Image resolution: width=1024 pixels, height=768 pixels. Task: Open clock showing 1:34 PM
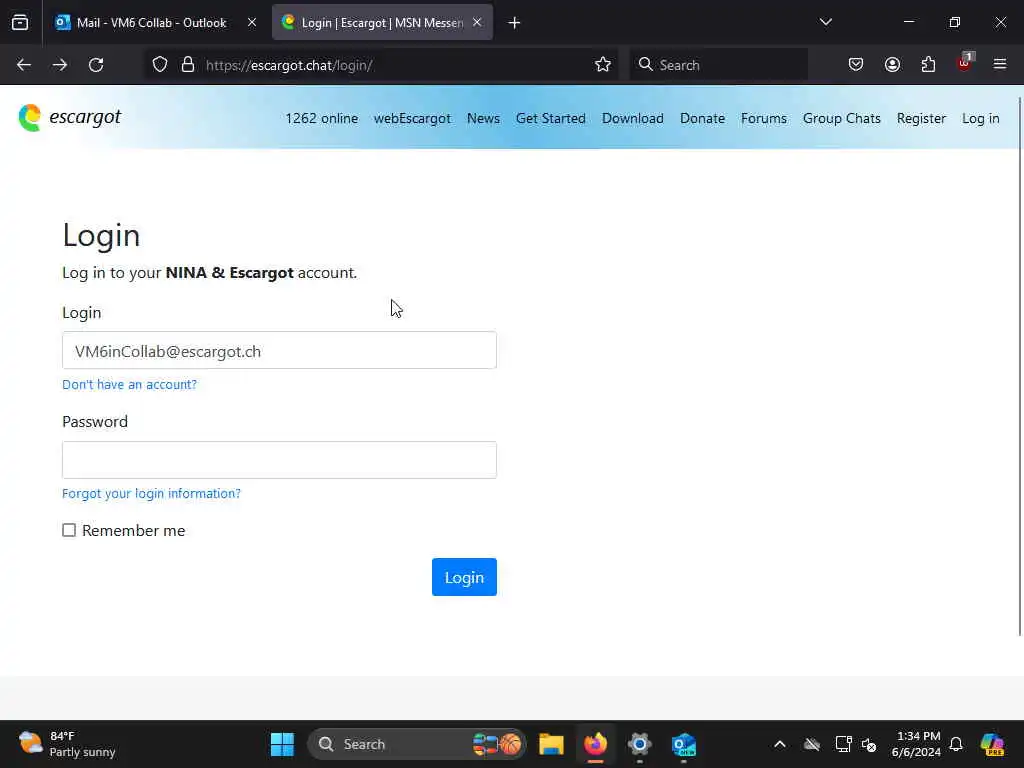tap(916, 744)
